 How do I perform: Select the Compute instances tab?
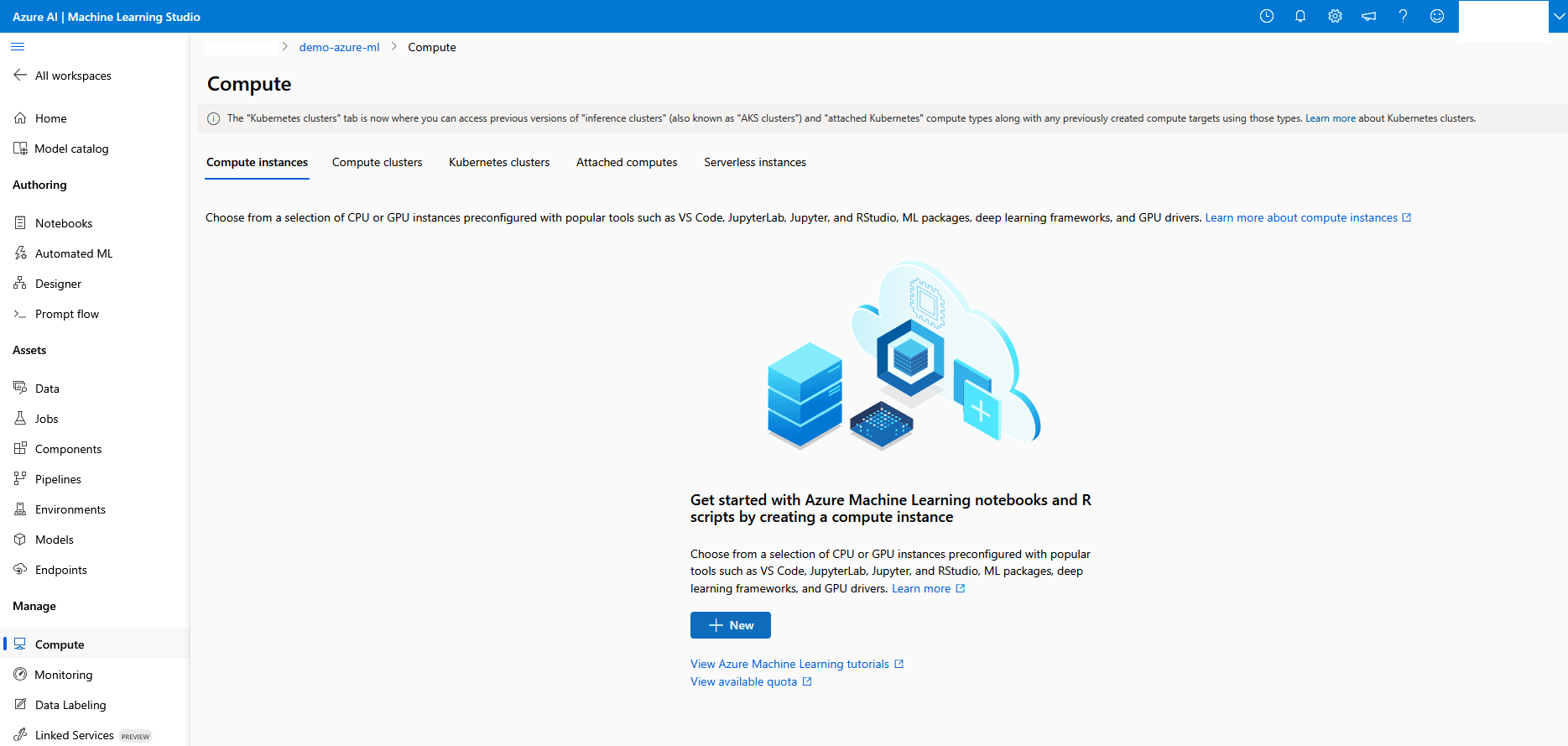(x=258, y=162)
